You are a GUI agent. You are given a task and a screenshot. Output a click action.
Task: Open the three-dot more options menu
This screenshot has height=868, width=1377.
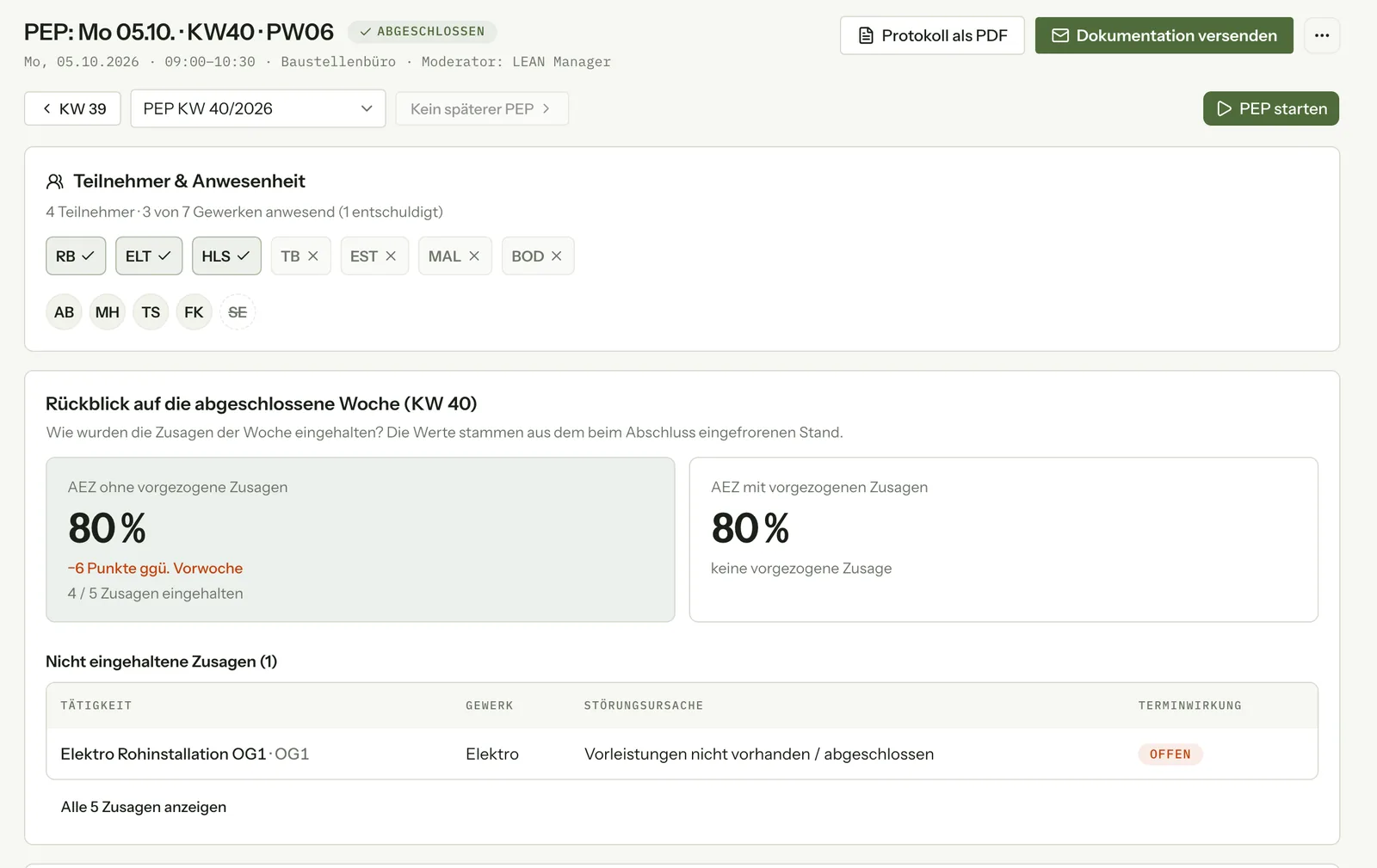point(1322,35)
